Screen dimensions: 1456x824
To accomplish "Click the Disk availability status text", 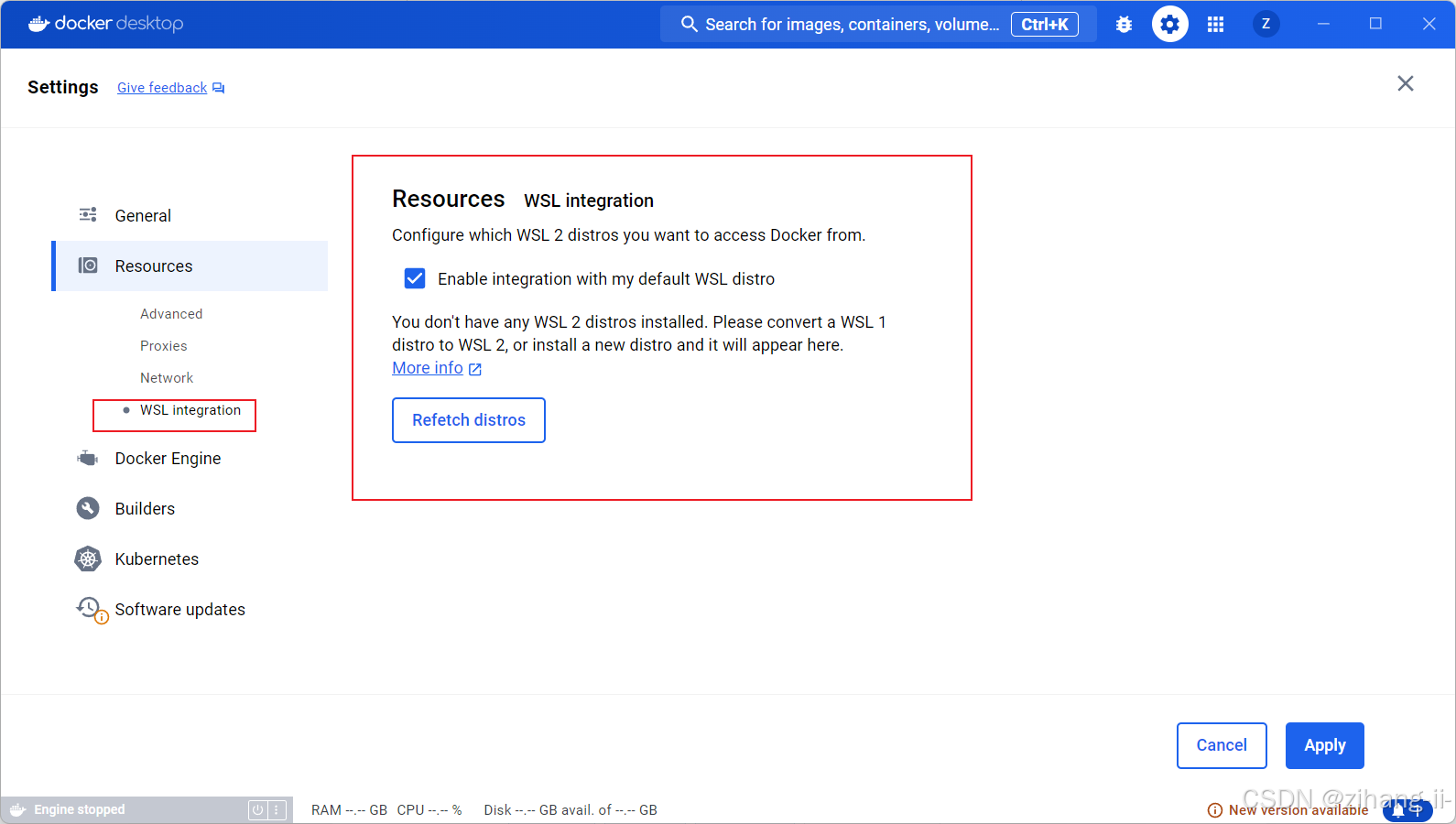I will [x=570, y=810].
